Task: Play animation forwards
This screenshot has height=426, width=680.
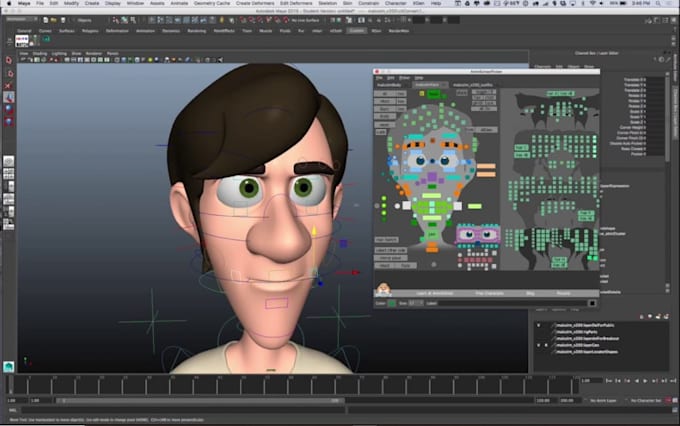Action: 645,380
